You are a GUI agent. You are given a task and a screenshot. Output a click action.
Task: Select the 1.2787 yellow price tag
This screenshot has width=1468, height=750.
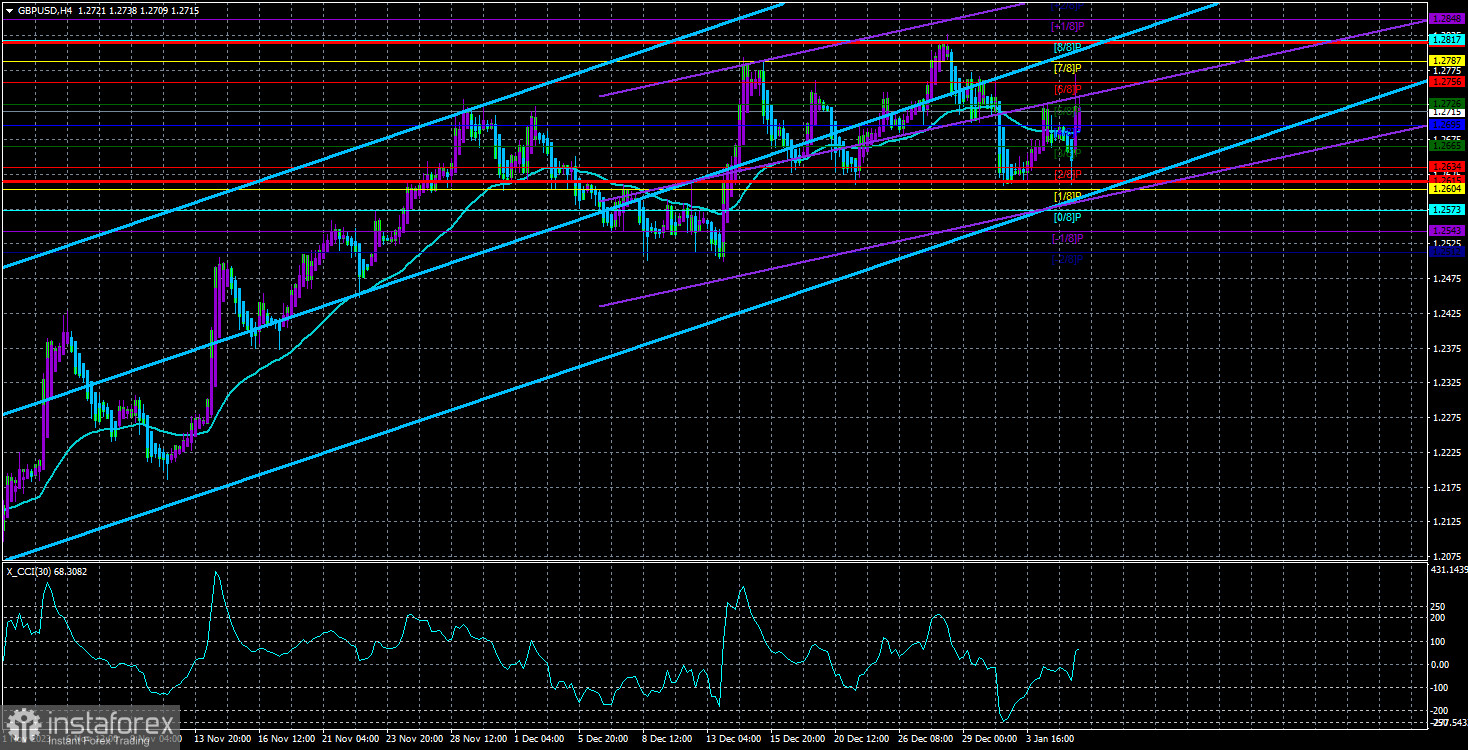tap(1447, 61)
